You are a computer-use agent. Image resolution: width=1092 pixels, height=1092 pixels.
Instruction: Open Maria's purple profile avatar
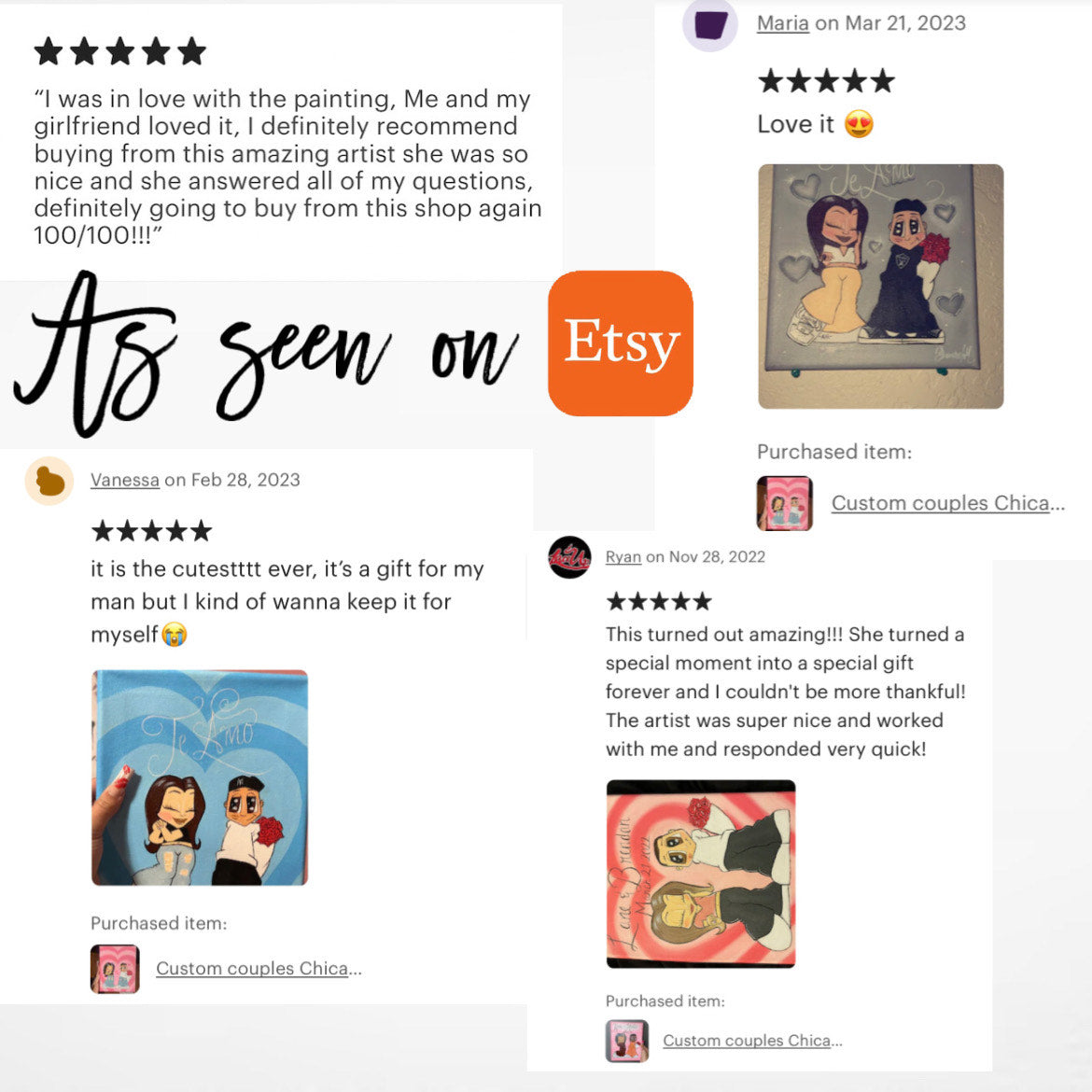pyautogui.click(x=709, y=26)
